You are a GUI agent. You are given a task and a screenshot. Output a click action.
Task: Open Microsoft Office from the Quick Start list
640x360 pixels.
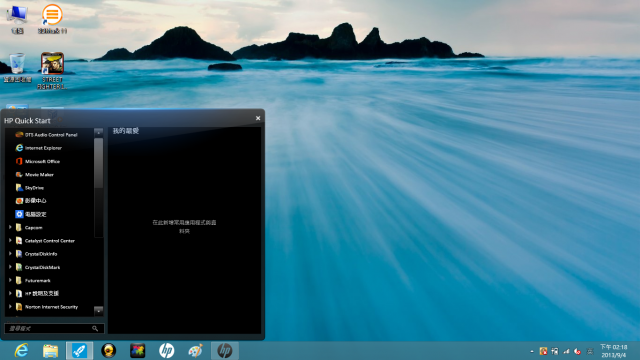coord(38,161)
